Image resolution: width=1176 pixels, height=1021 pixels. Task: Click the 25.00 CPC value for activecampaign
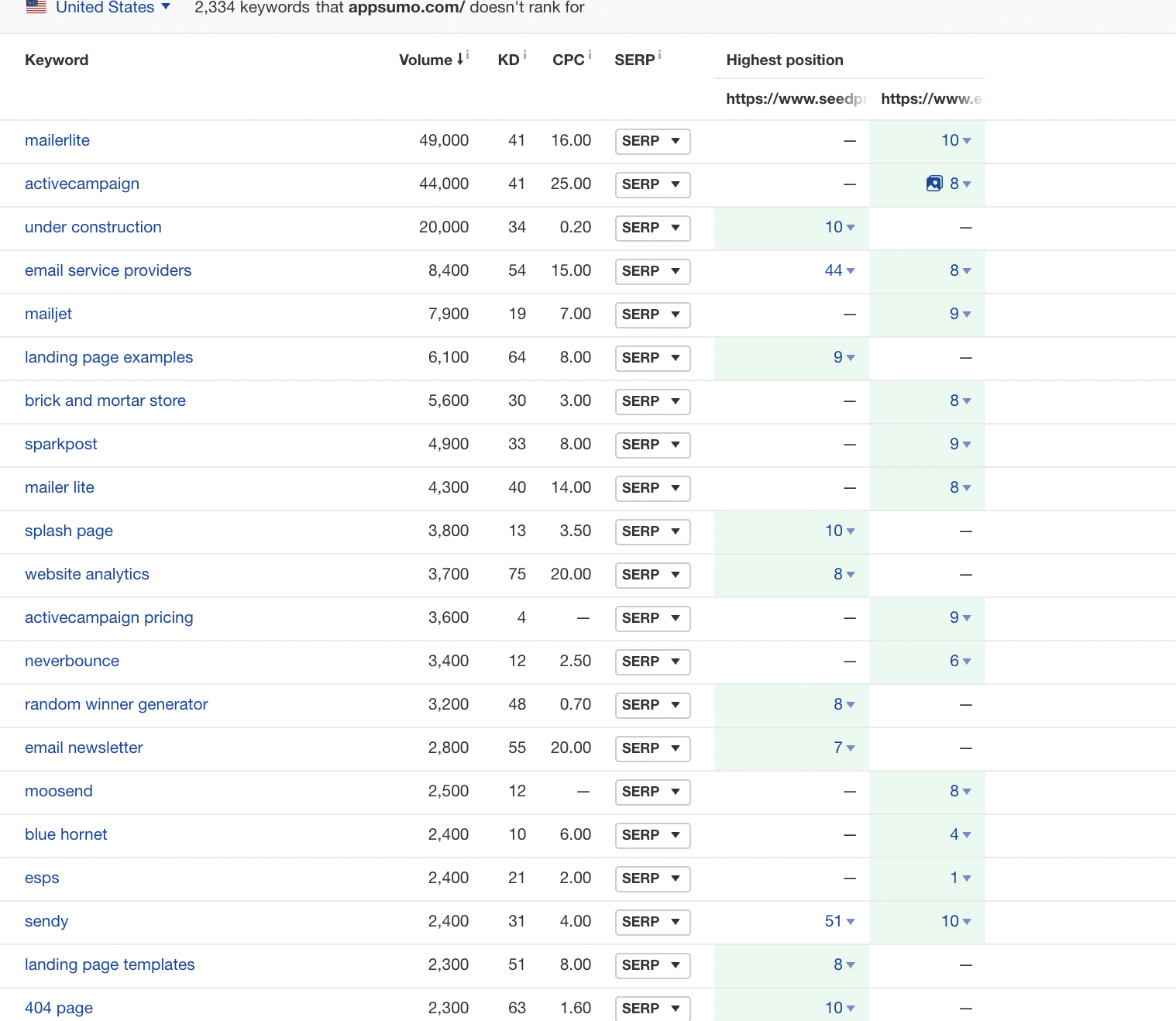click(571, 184)
